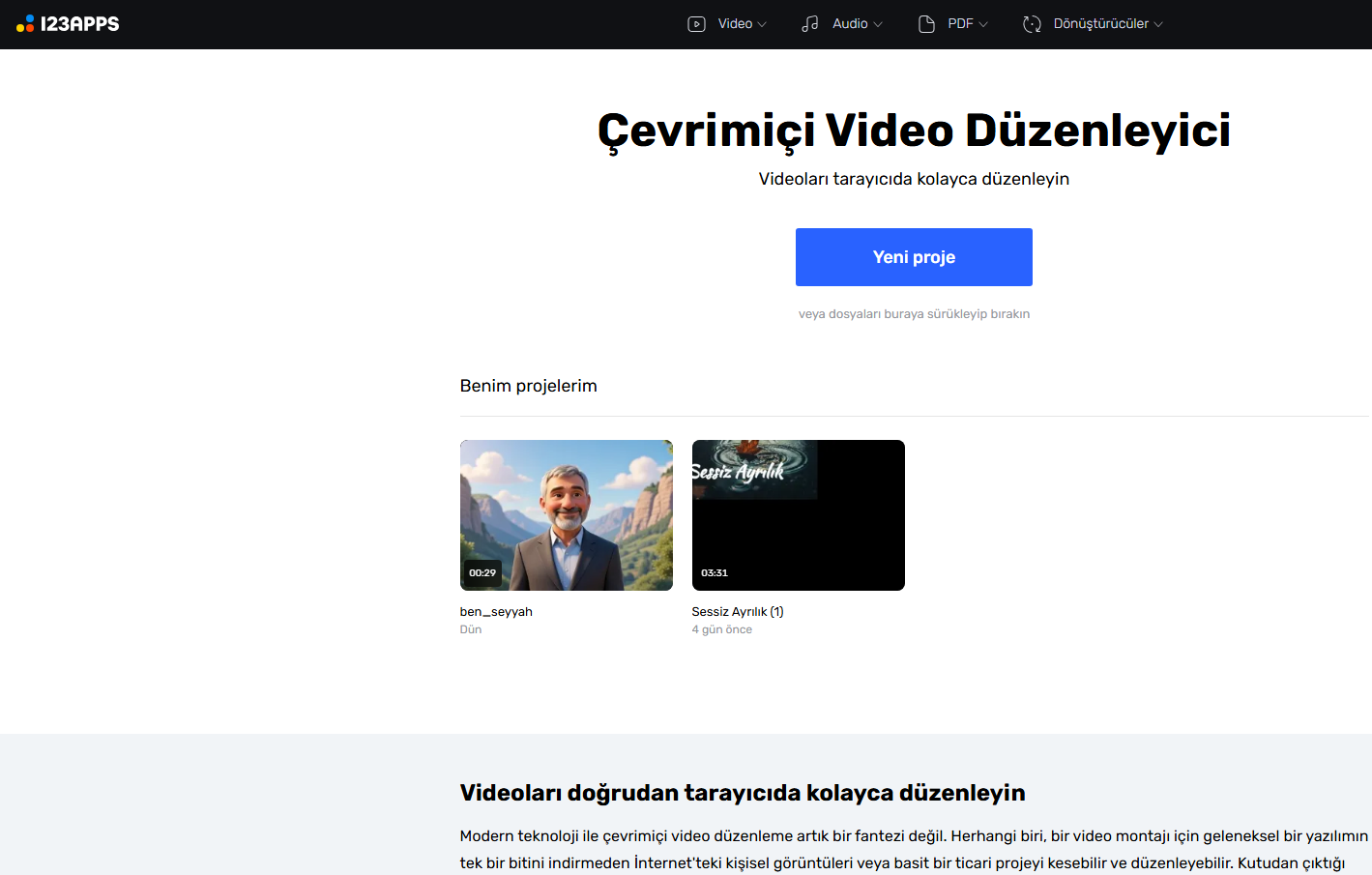Screen dimensions: 1372x875
Task: Click the ben_seyyah project title
Action: (496, 612)
